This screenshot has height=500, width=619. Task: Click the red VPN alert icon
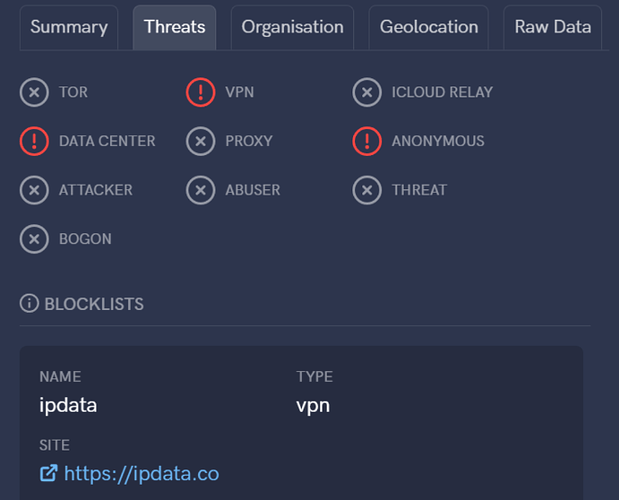[x=201, y=92]
